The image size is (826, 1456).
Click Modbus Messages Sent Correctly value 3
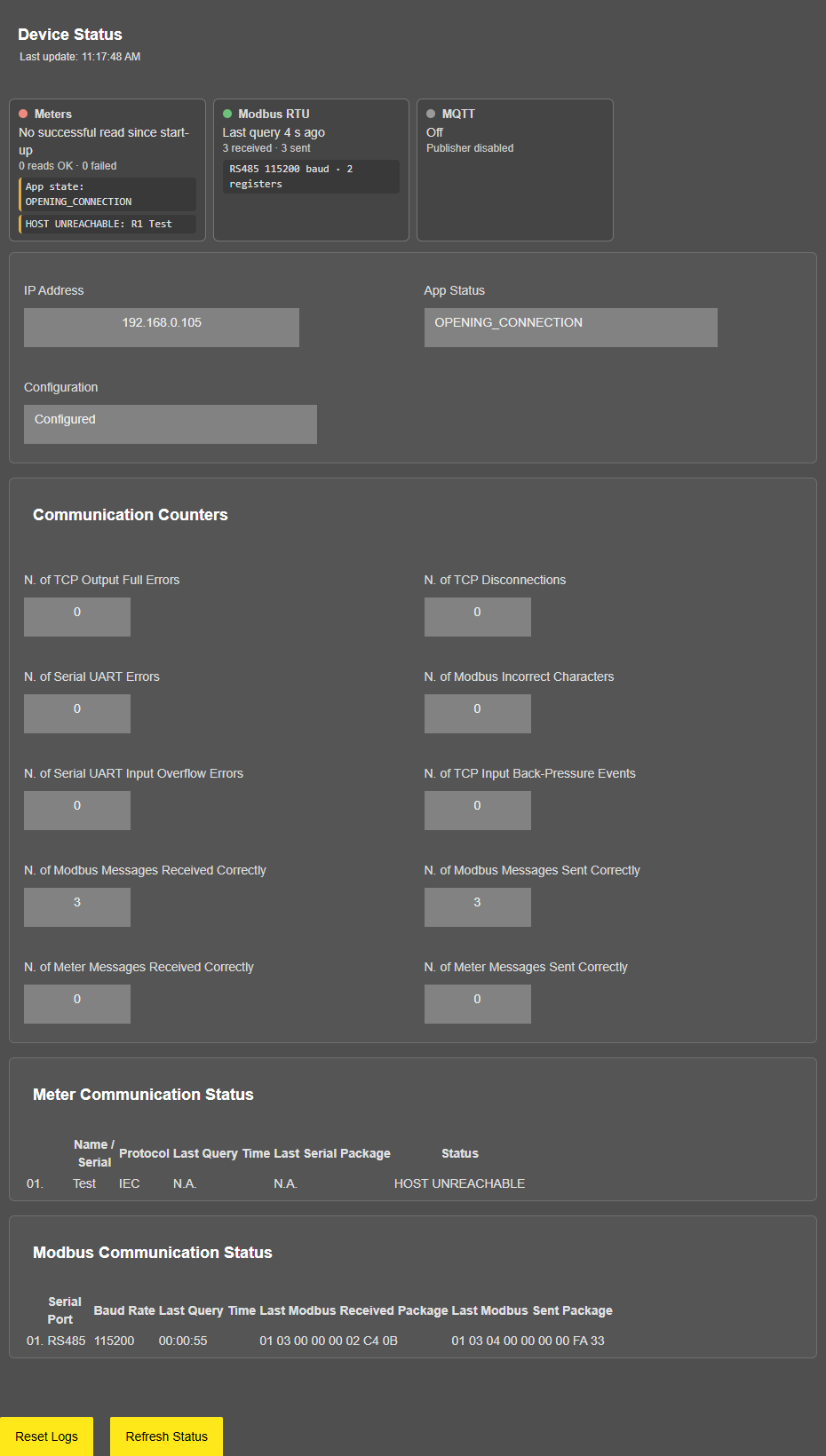(x=478, y=907)
